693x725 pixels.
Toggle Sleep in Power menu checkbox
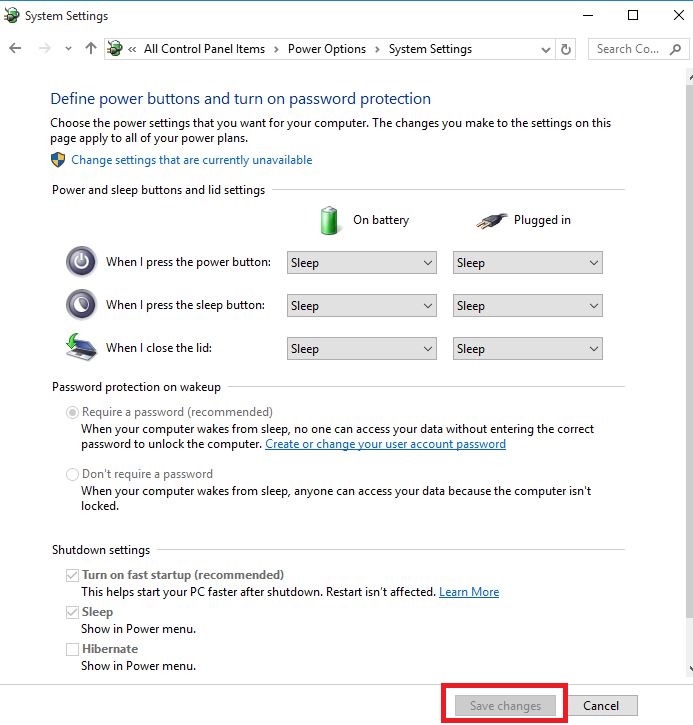[x=72, y=612]
